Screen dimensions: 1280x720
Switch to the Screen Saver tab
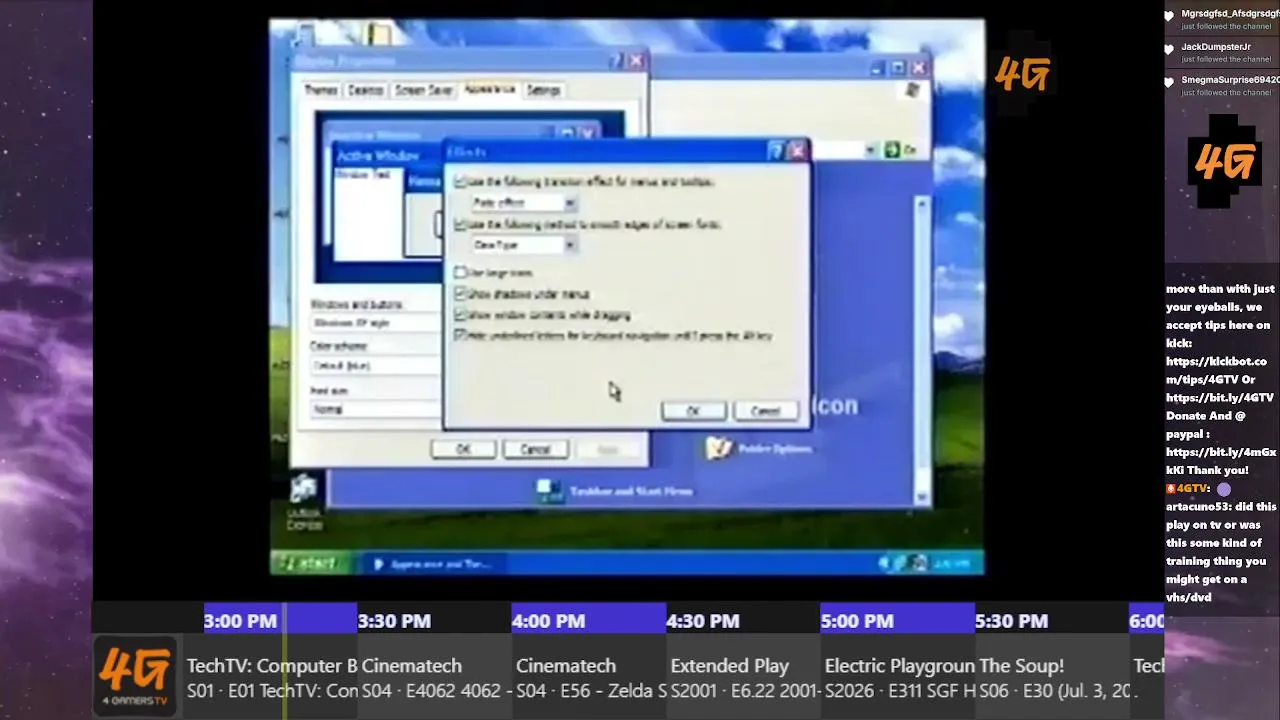(x=424, y=90)
